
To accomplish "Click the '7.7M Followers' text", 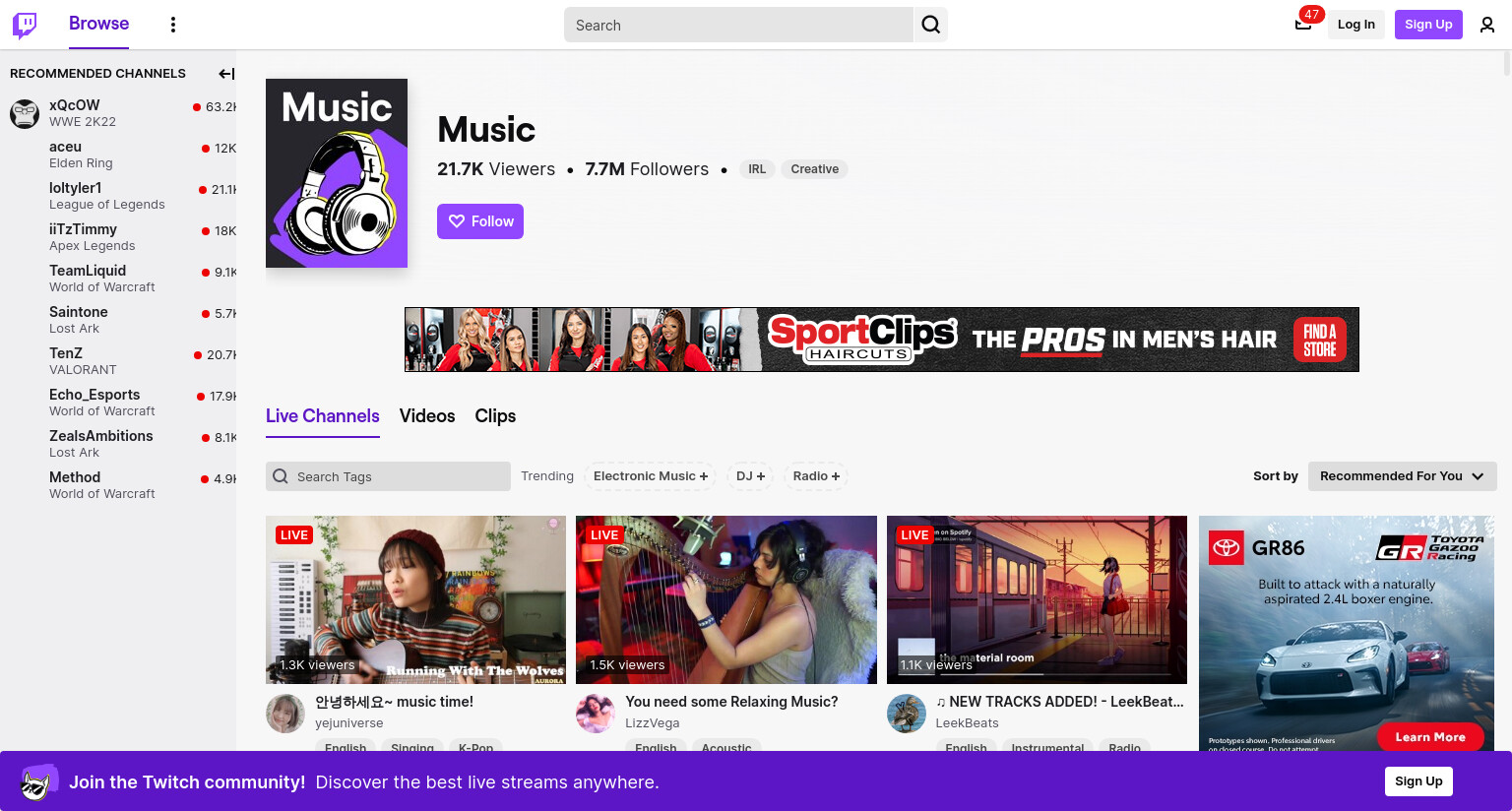I will [647, 169].
